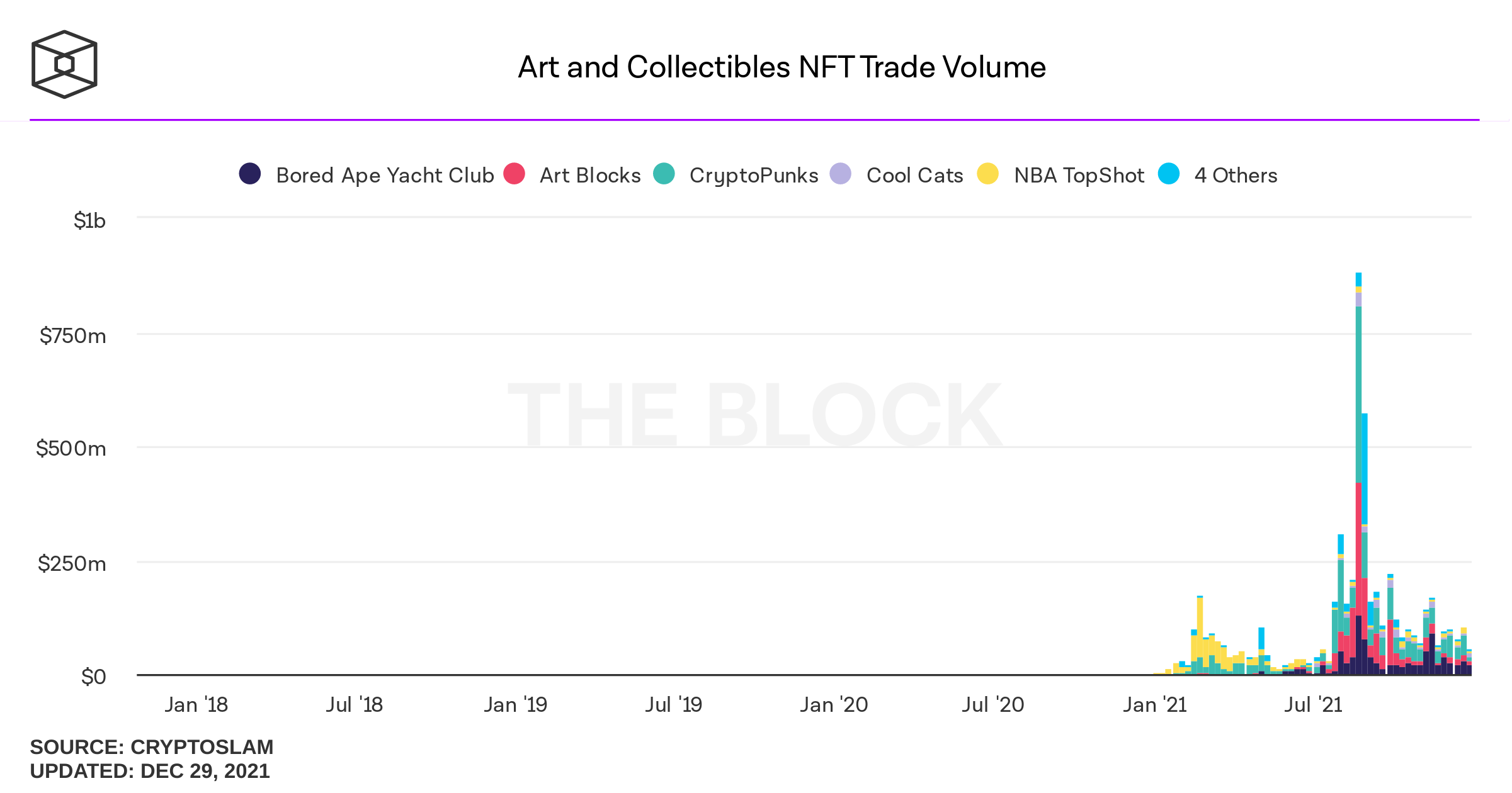The width and height of the screenshot is (1512, 793).
Task: Click the CryptoPunks legend label
Action: coord(754,175)
